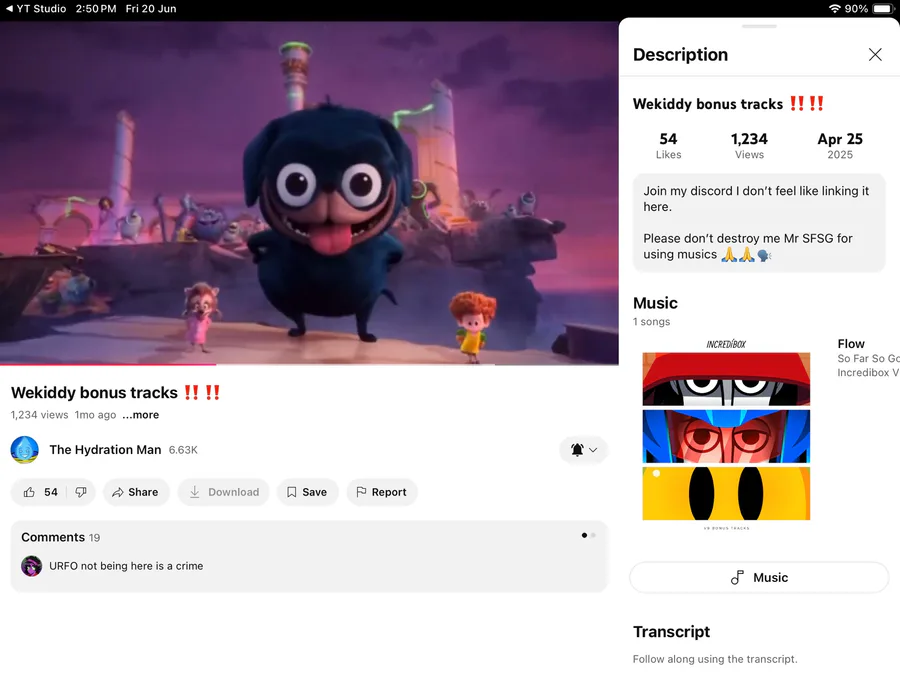
Task: Select the song titled Flow
Action: coord(851,344)
